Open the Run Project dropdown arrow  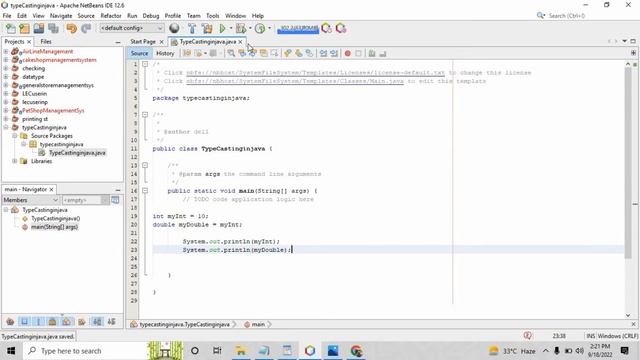231,28
